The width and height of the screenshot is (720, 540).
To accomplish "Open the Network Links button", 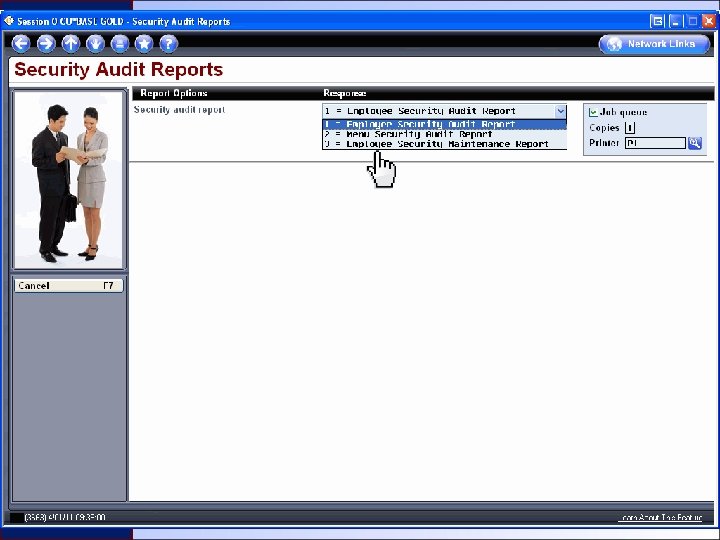I will pos(654,44).
